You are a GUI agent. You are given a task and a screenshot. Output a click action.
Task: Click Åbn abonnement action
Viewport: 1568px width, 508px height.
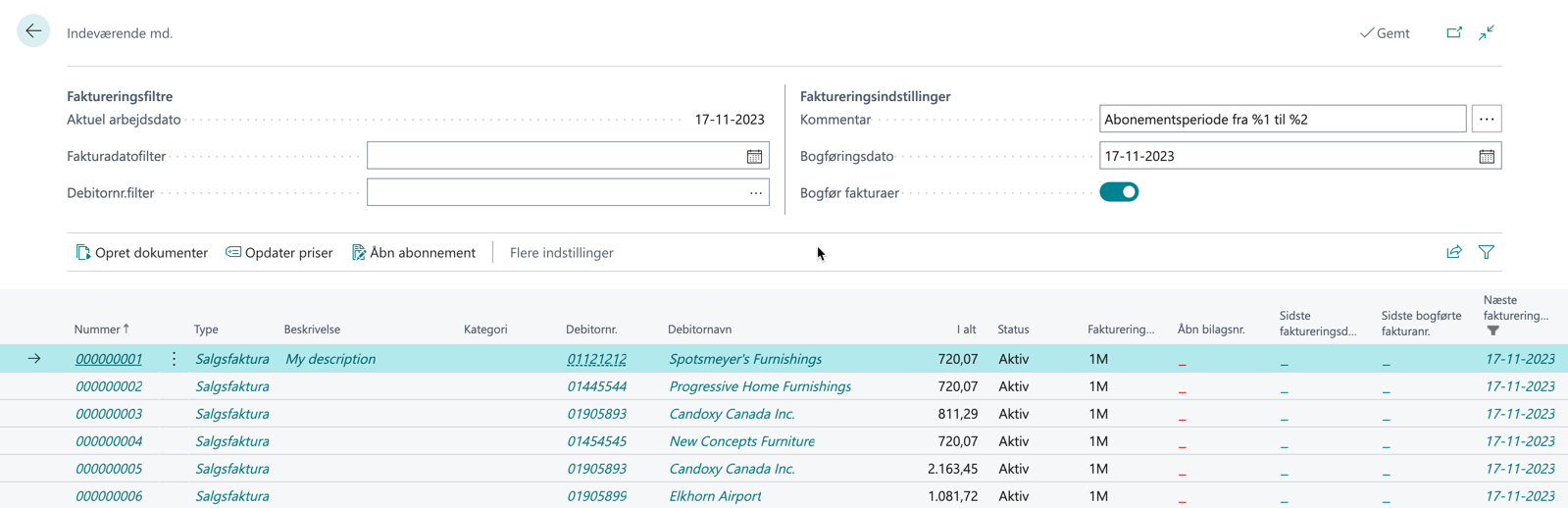coord(414,252)
